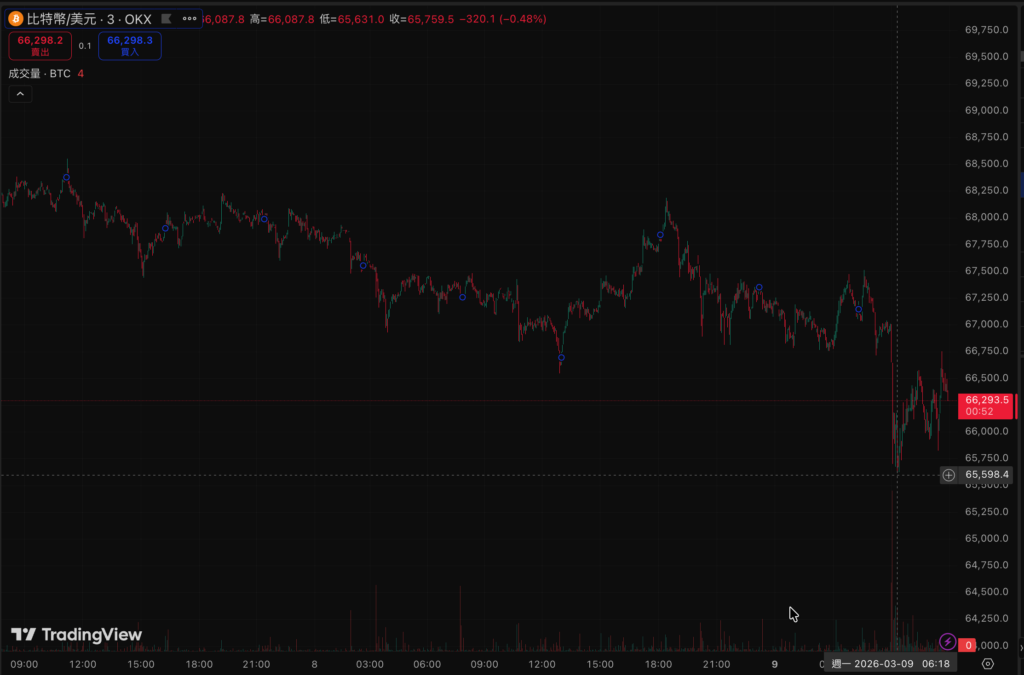
Task: Click the red 66,298.2 sell button
Action: tap(41, 45)
